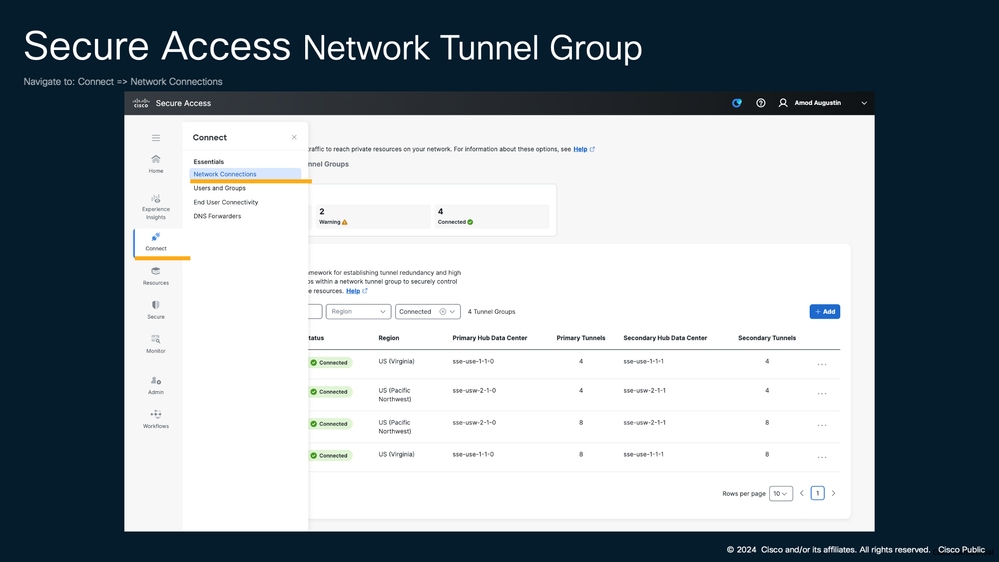
Task: Click the Secondary Hub Data Center column header
Action: click(x=665, y=338)
